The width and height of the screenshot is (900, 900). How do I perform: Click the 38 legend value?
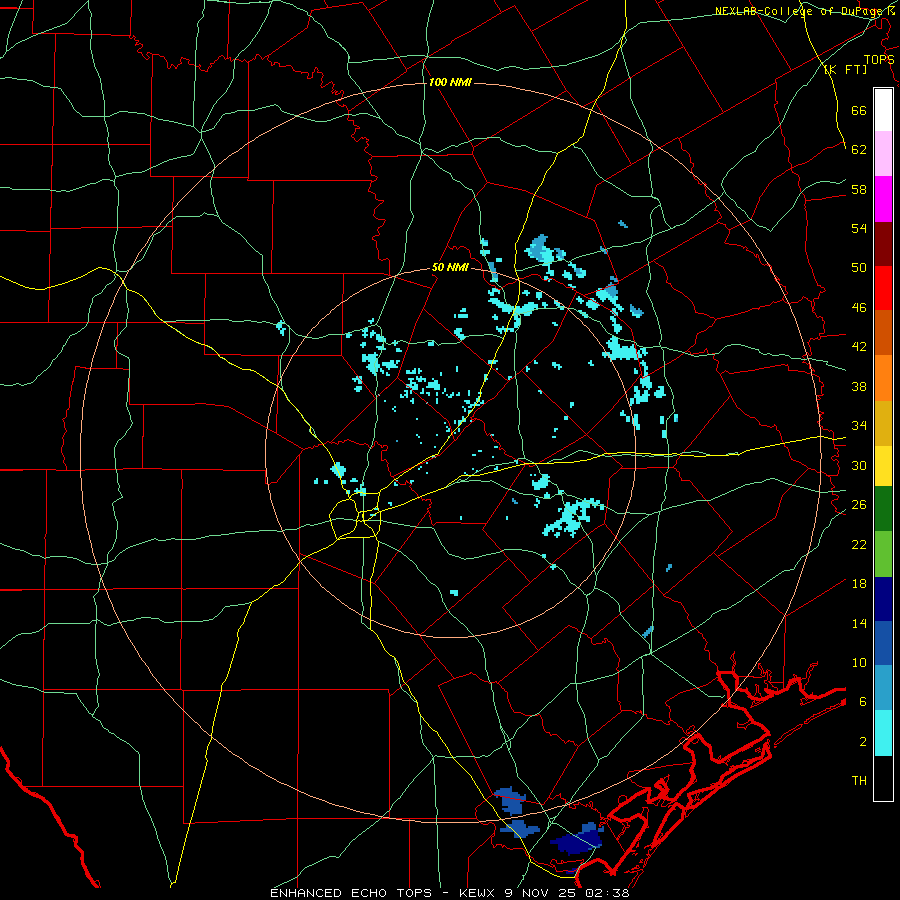[x=859, y=386]
